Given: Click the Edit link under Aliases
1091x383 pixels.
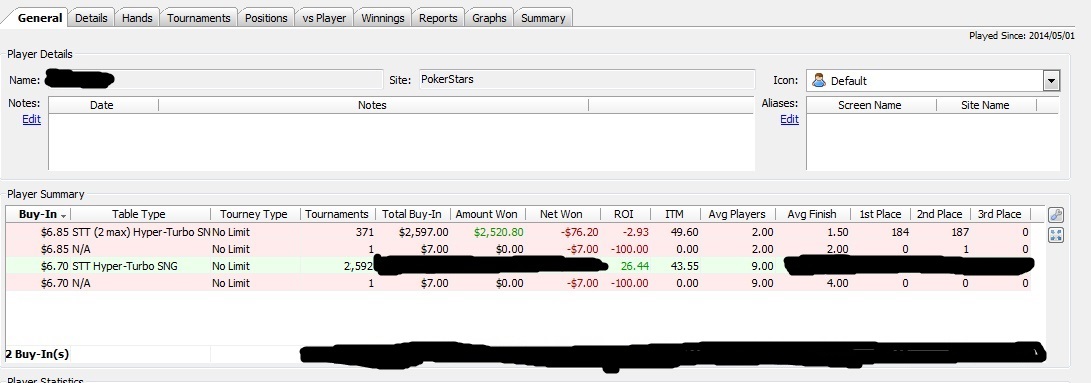Looking at the screenshot, I should [789, 119].
